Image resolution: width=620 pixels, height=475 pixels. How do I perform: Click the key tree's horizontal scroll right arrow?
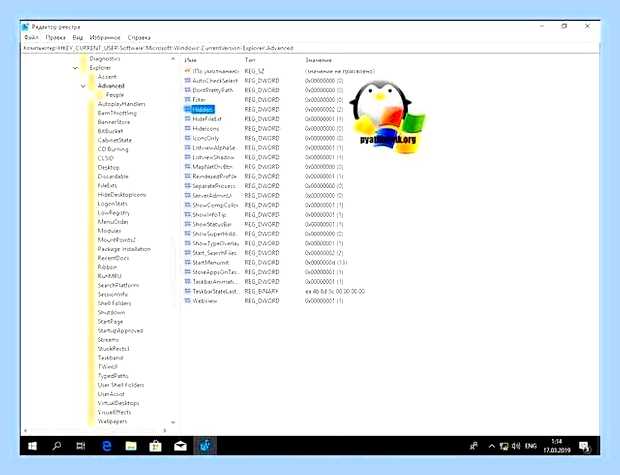(x=165, y=430)
